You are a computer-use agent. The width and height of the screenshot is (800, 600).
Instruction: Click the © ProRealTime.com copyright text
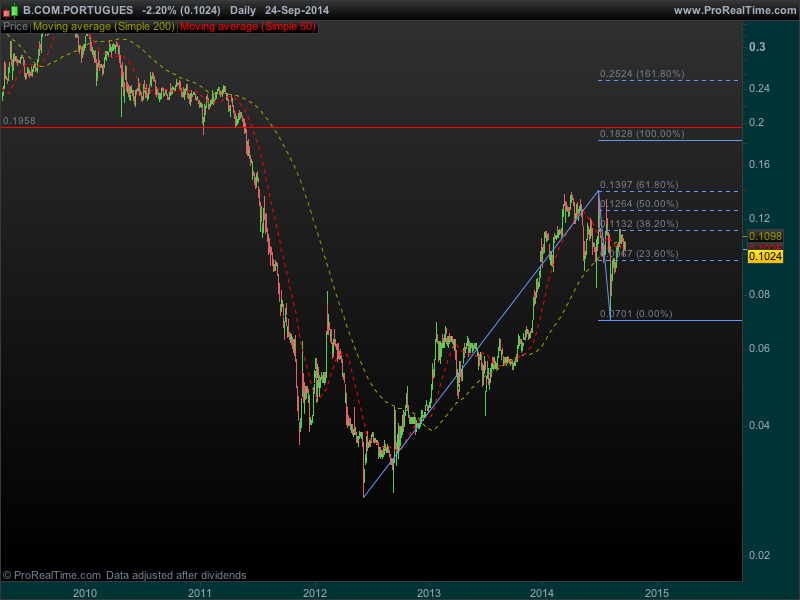[x=52, y=575]
